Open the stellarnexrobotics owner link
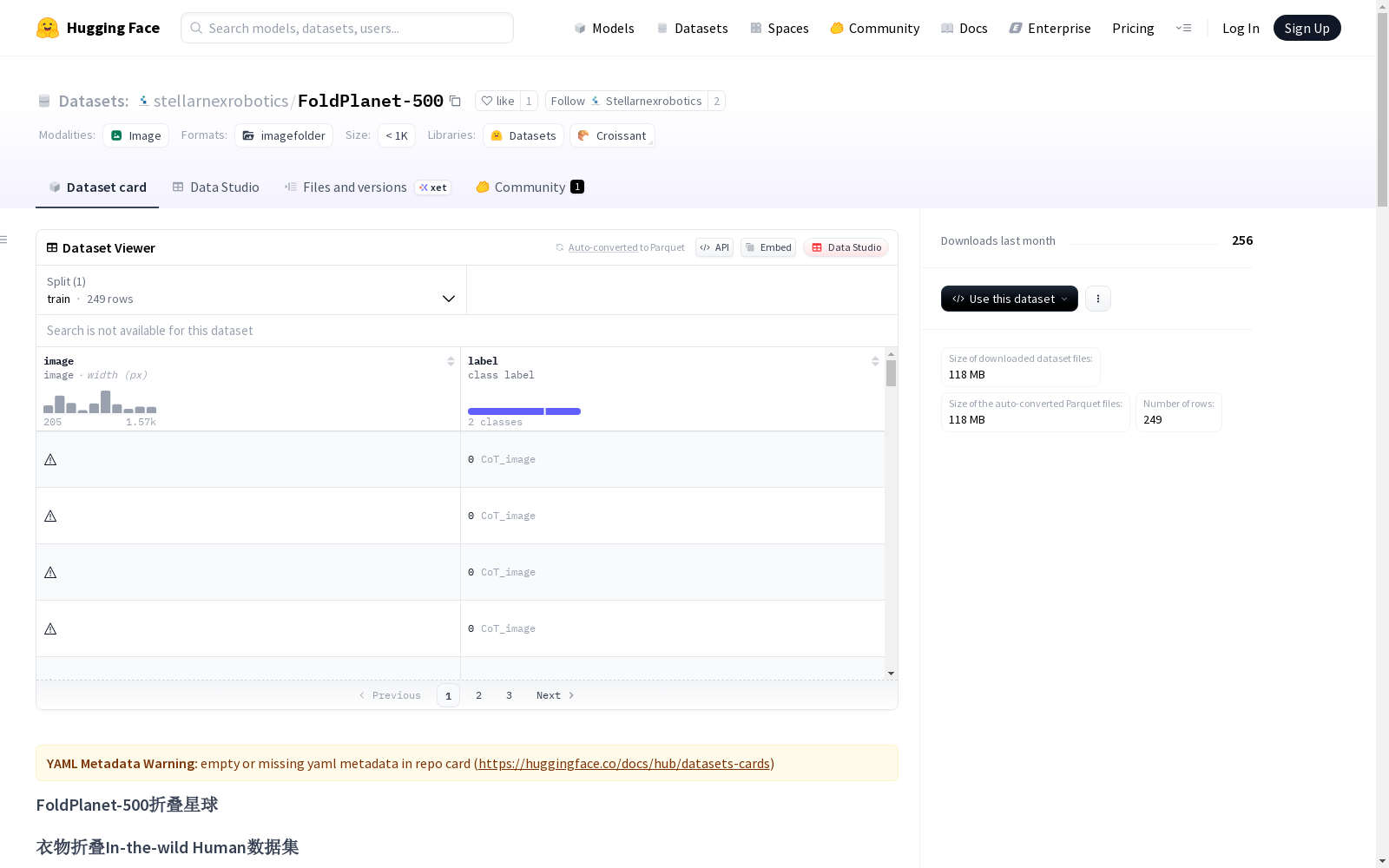 coord(221,101)
